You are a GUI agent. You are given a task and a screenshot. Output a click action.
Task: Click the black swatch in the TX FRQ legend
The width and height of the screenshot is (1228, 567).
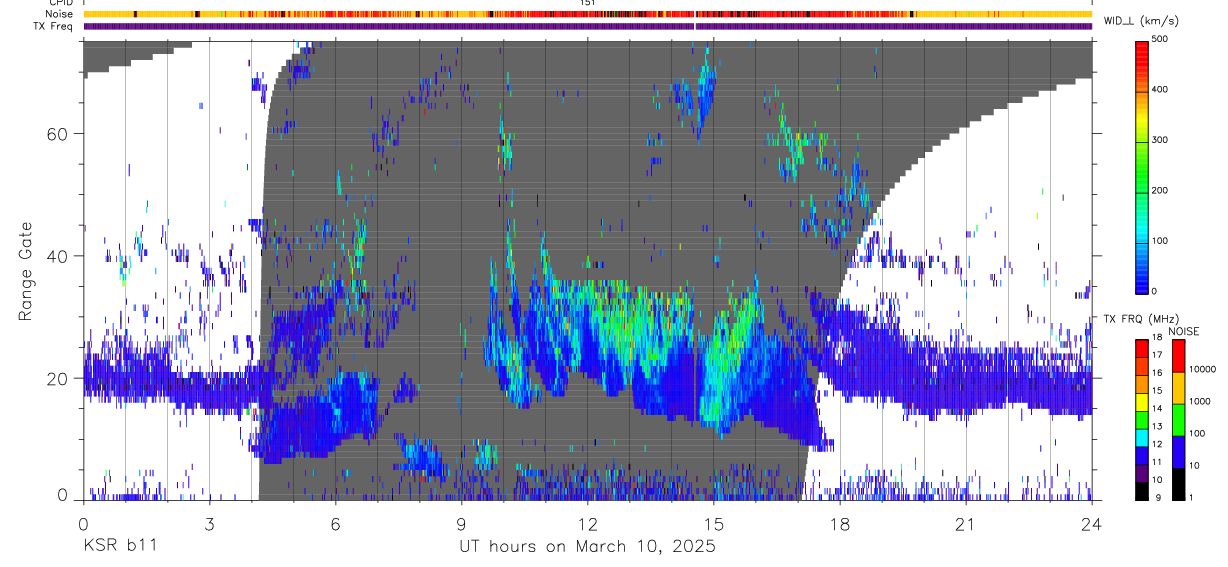(1142, 489)
